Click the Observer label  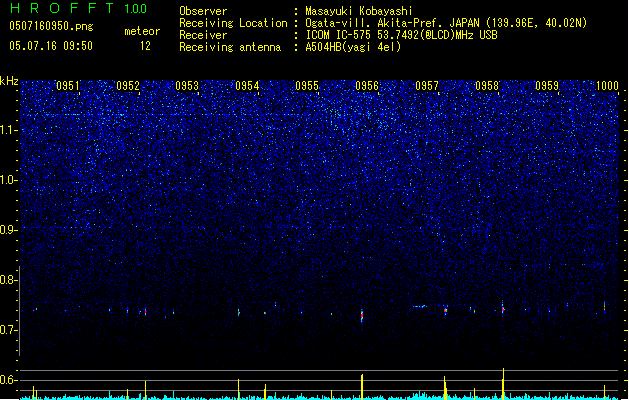tap(203, 11)
